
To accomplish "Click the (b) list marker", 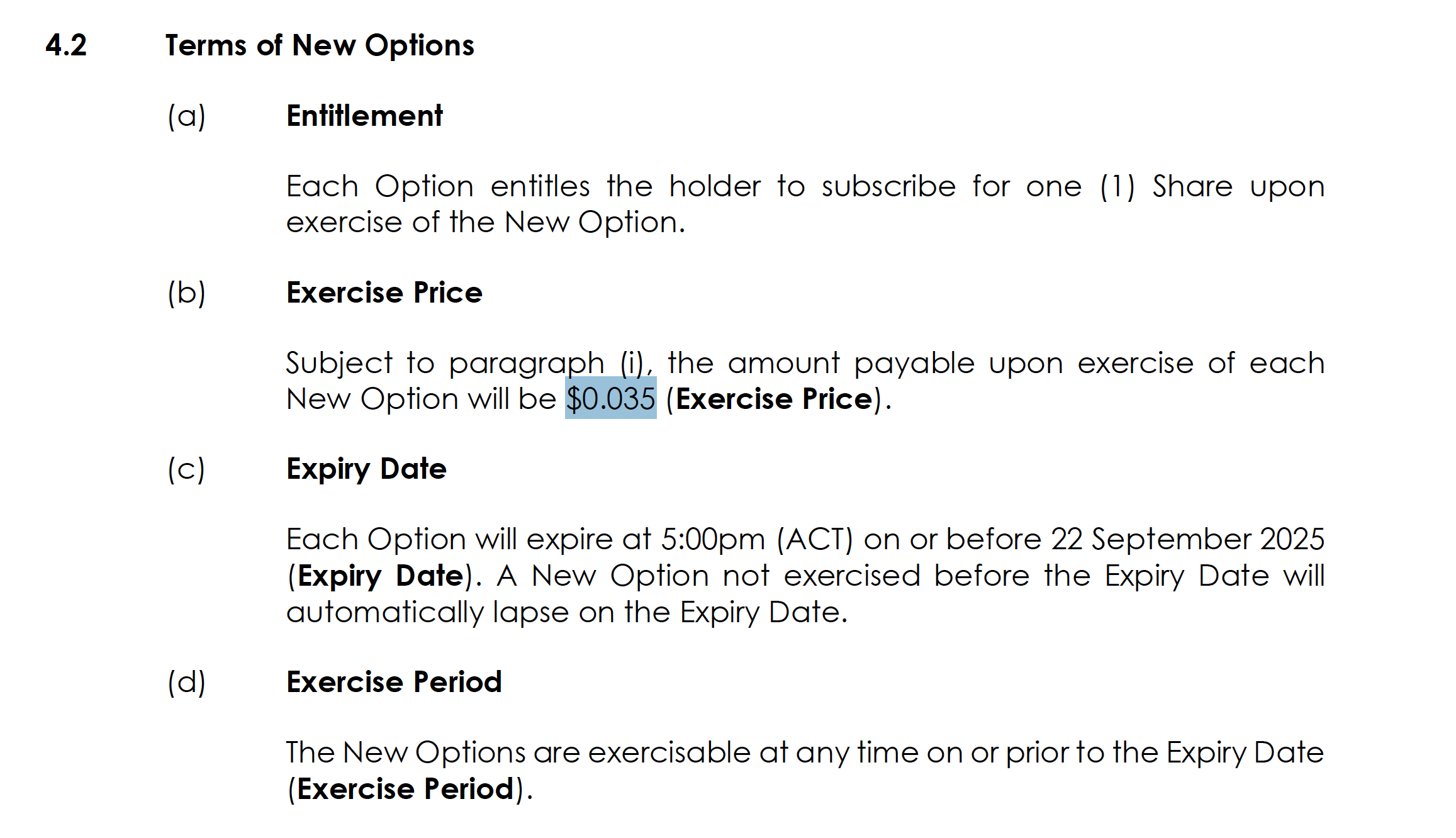I will [x=187, y=293].
